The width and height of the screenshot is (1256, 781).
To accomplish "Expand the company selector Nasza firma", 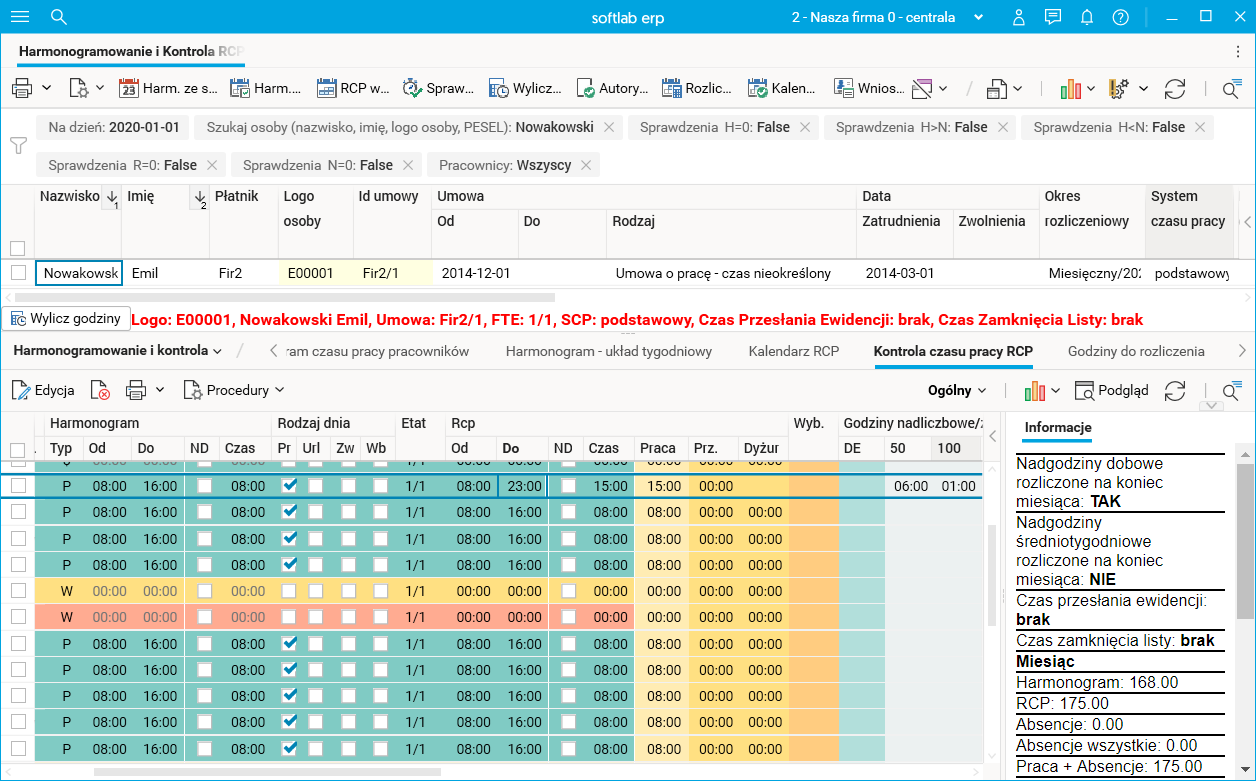I will (978, 17).
